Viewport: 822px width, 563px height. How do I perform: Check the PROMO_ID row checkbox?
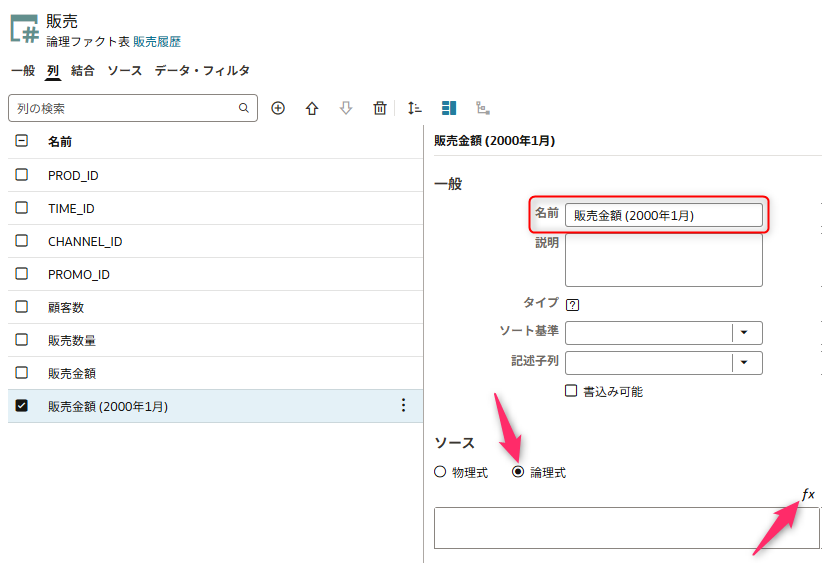(x=21, y=274)
